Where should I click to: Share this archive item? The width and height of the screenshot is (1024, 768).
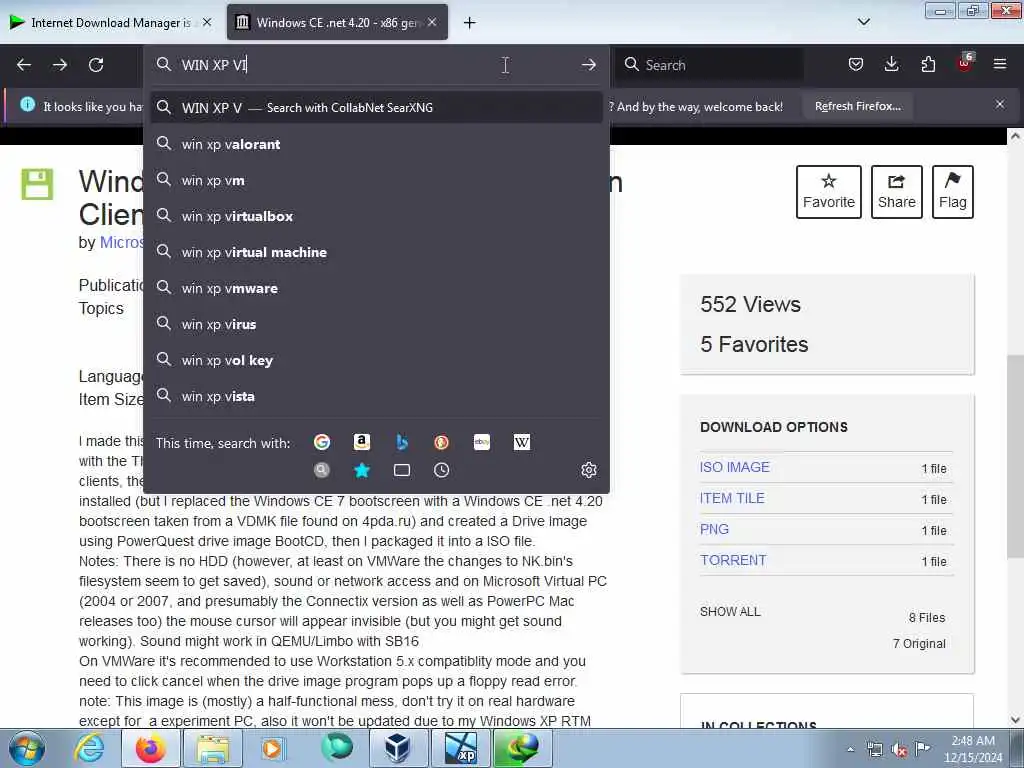tap(897, 191)
